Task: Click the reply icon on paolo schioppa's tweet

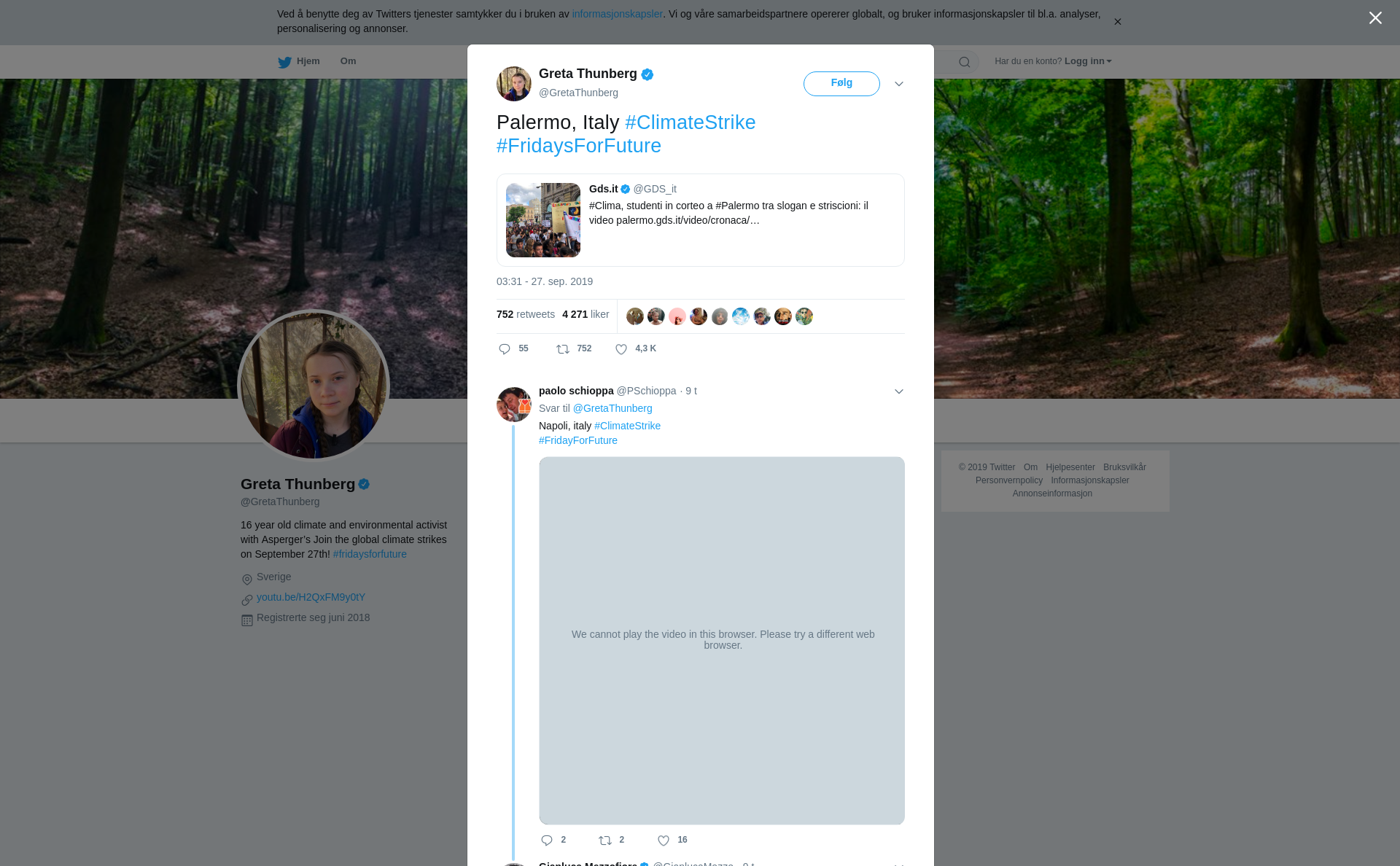Action: (x=547, y=840)
